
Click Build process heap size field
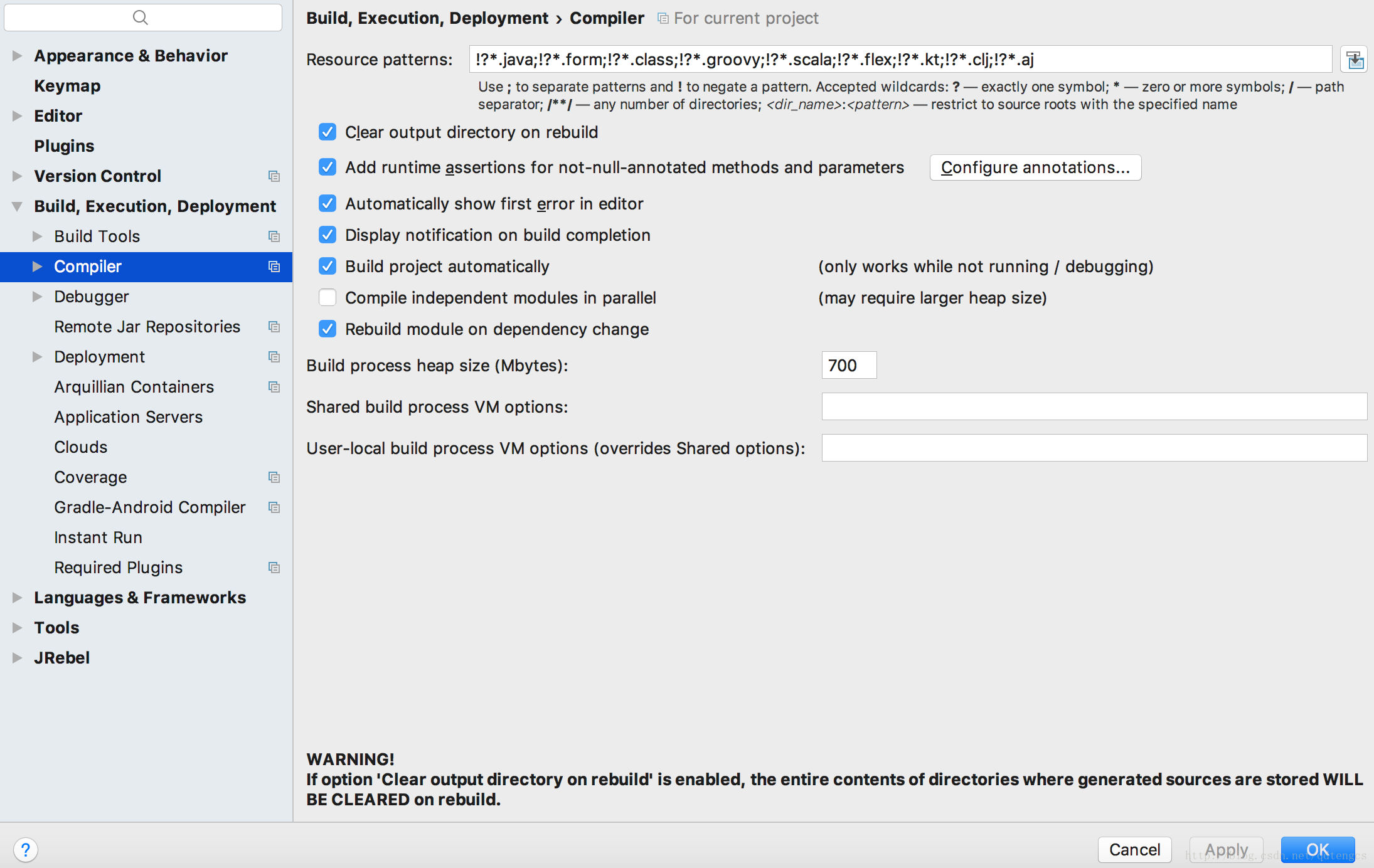(x=849, y=365)
